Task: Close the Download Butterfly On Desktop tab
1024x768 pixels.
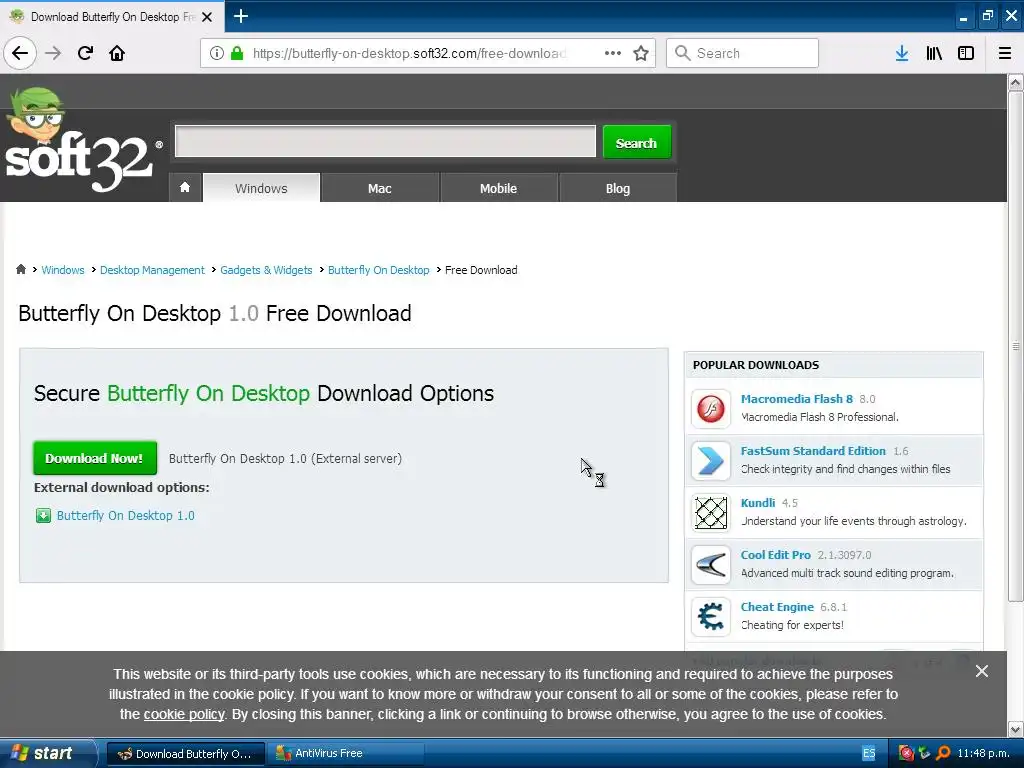Action: click(x=207, y=17)
